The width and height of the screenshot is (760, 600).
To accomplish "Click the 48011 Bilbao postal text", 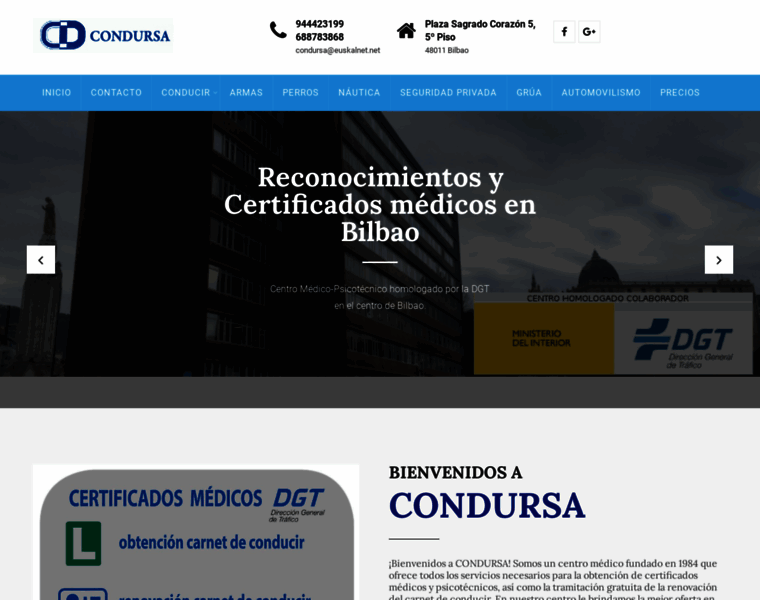I will (x=447, y=50).
